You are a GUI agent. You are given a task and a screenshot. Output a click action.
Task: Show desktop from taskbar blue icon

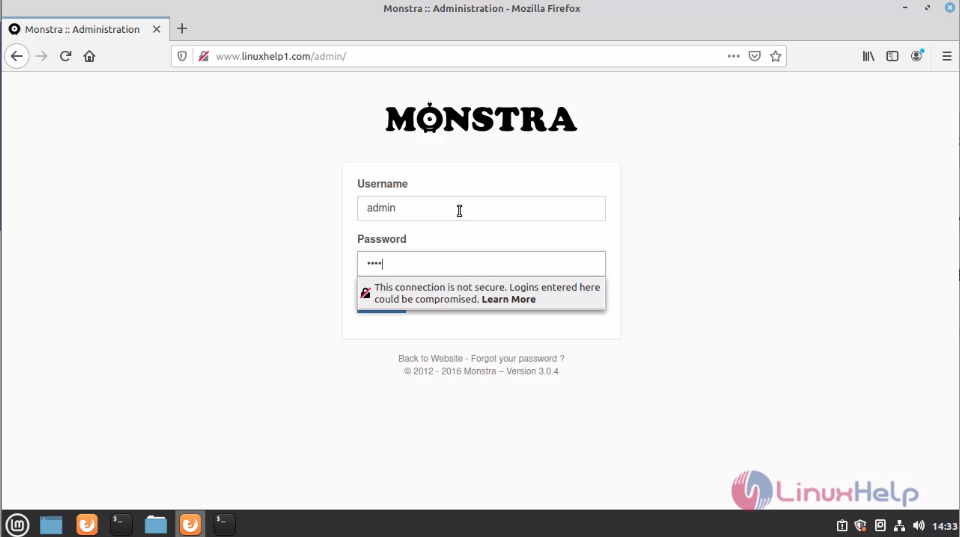pyautogui.click(x=51, y=525)
